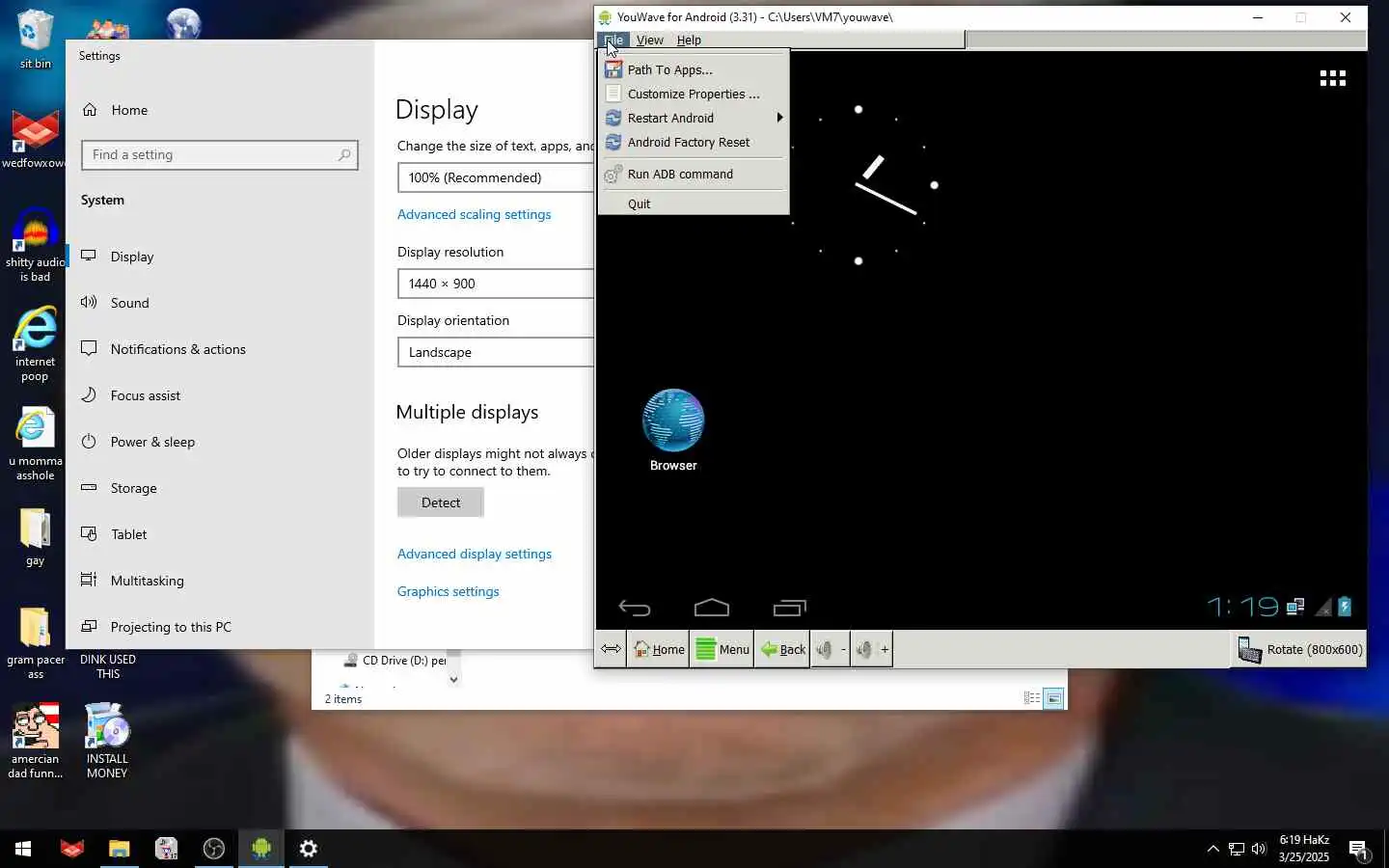Open Graphics settings link

click(448, 591)
